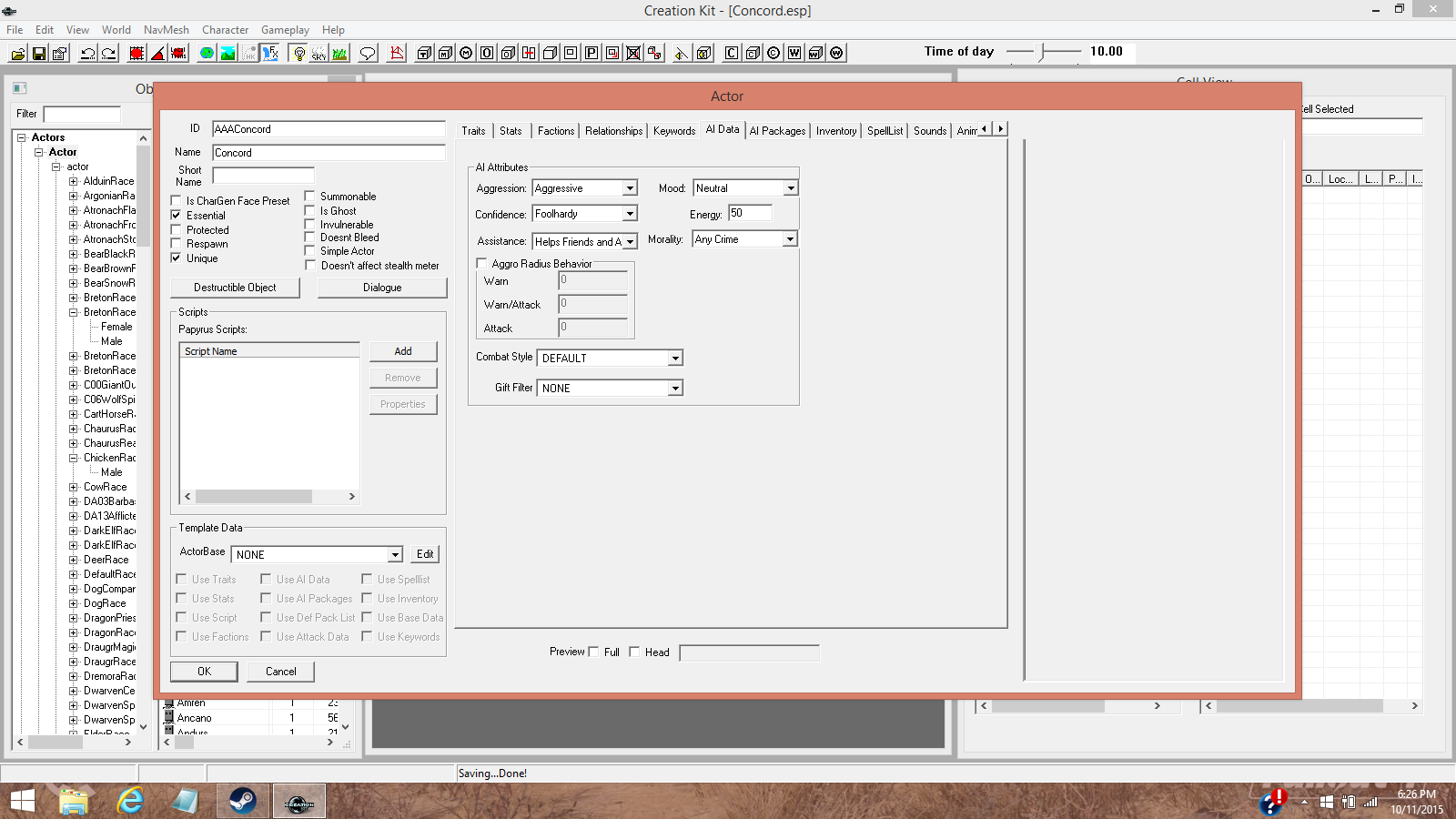The image size is (1456, 819).
Task: Click the circled W toolbar icon
Action: (836, 53)
